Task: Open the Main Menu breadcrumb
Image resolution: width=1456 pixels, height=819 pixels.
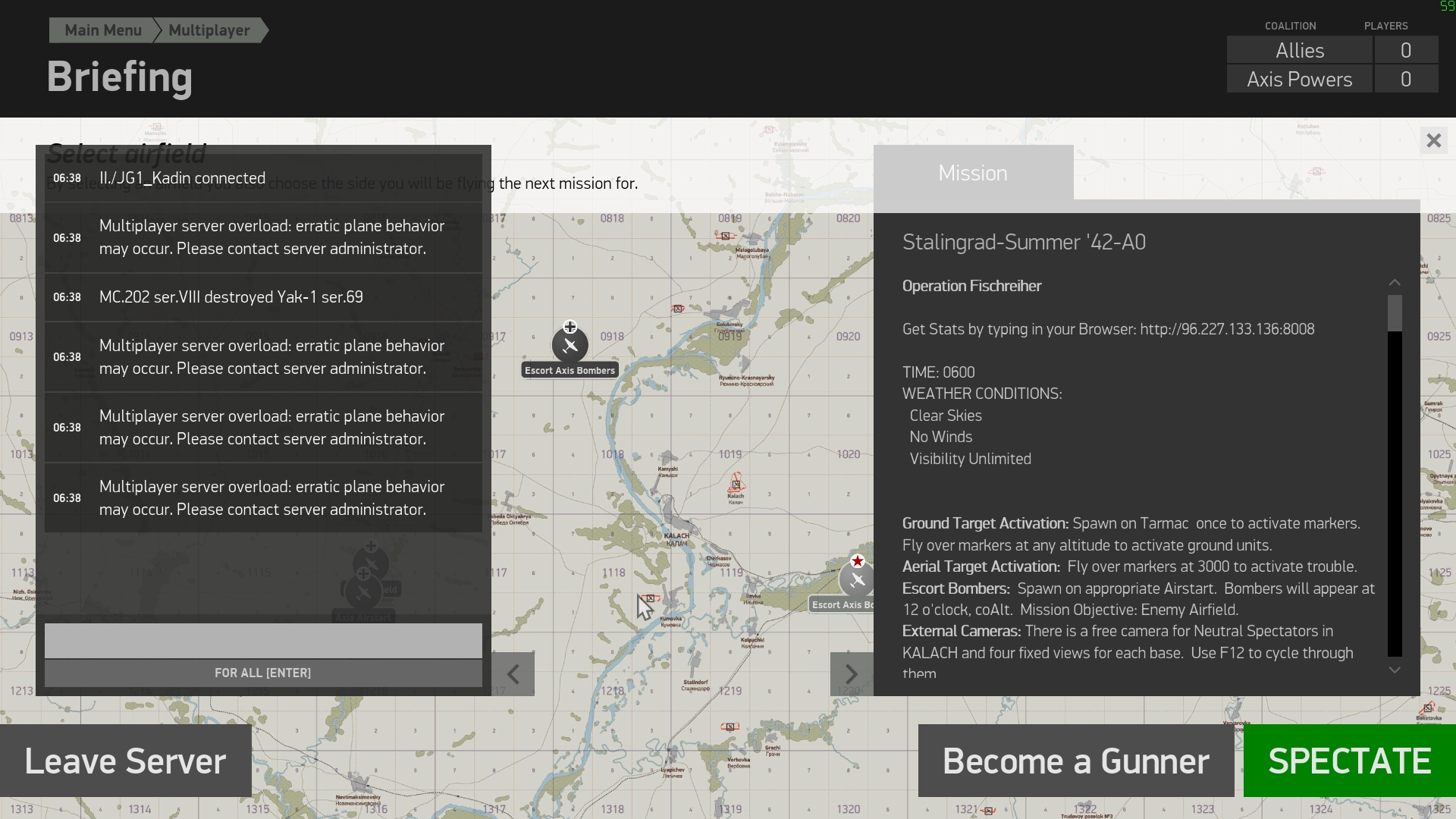Action: [x=102, y=30]
